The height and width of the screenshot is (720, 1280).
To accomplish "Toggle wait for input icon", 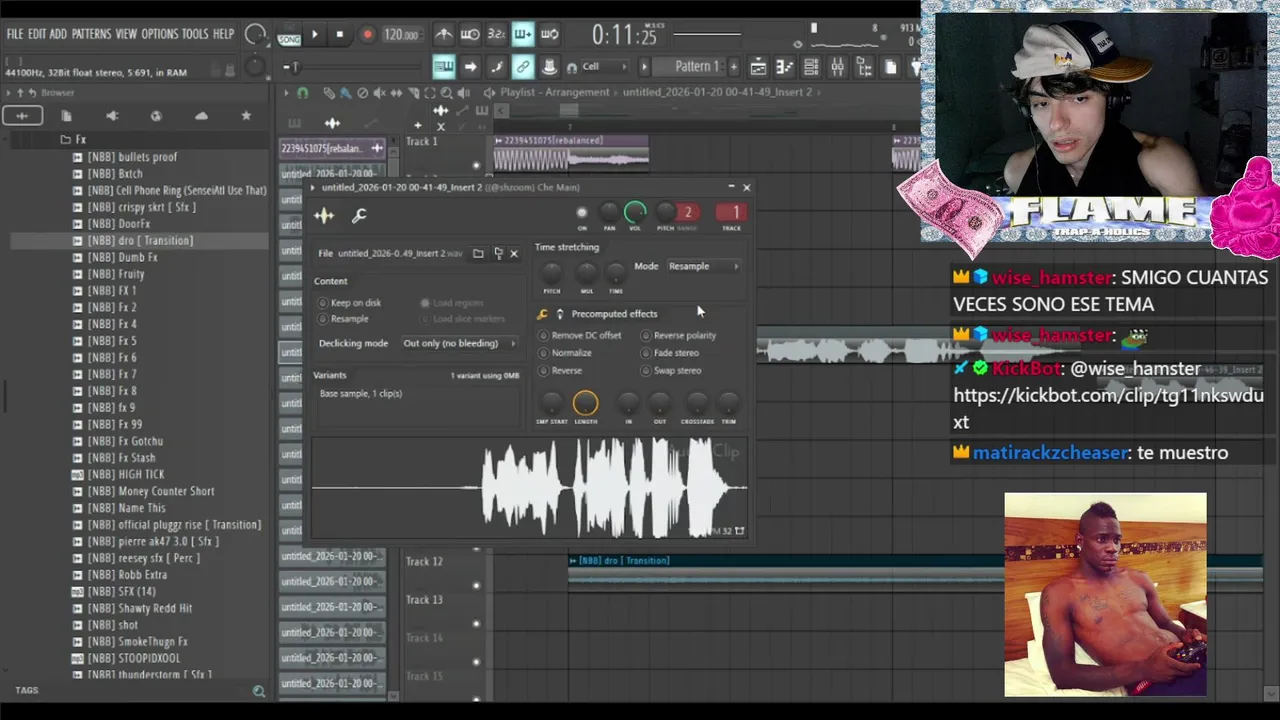I will coord(470,35).
